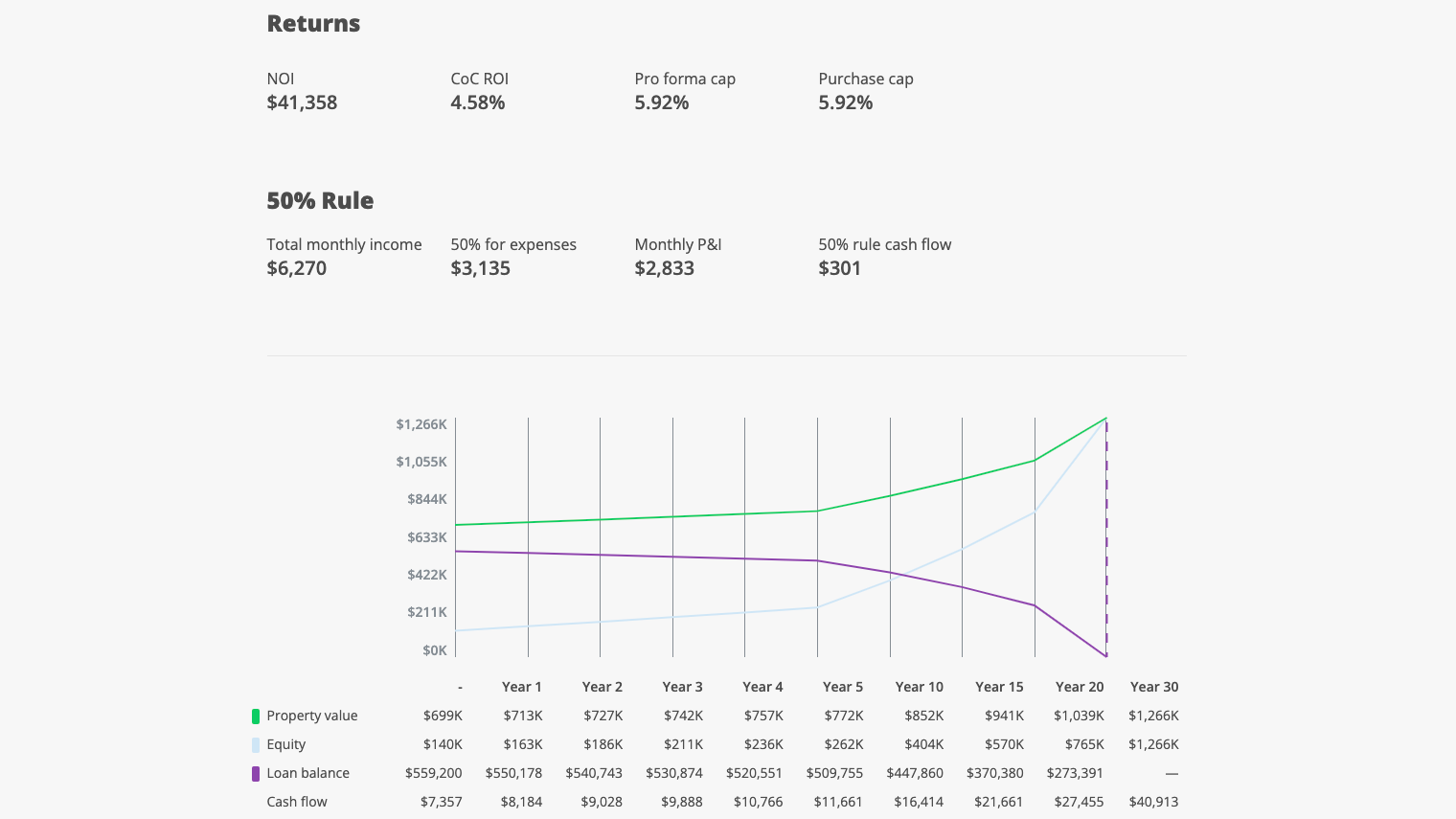The image size is (1456, 819).
Task: Click the Year 20 equity $765K cell
Action: 1084,744
